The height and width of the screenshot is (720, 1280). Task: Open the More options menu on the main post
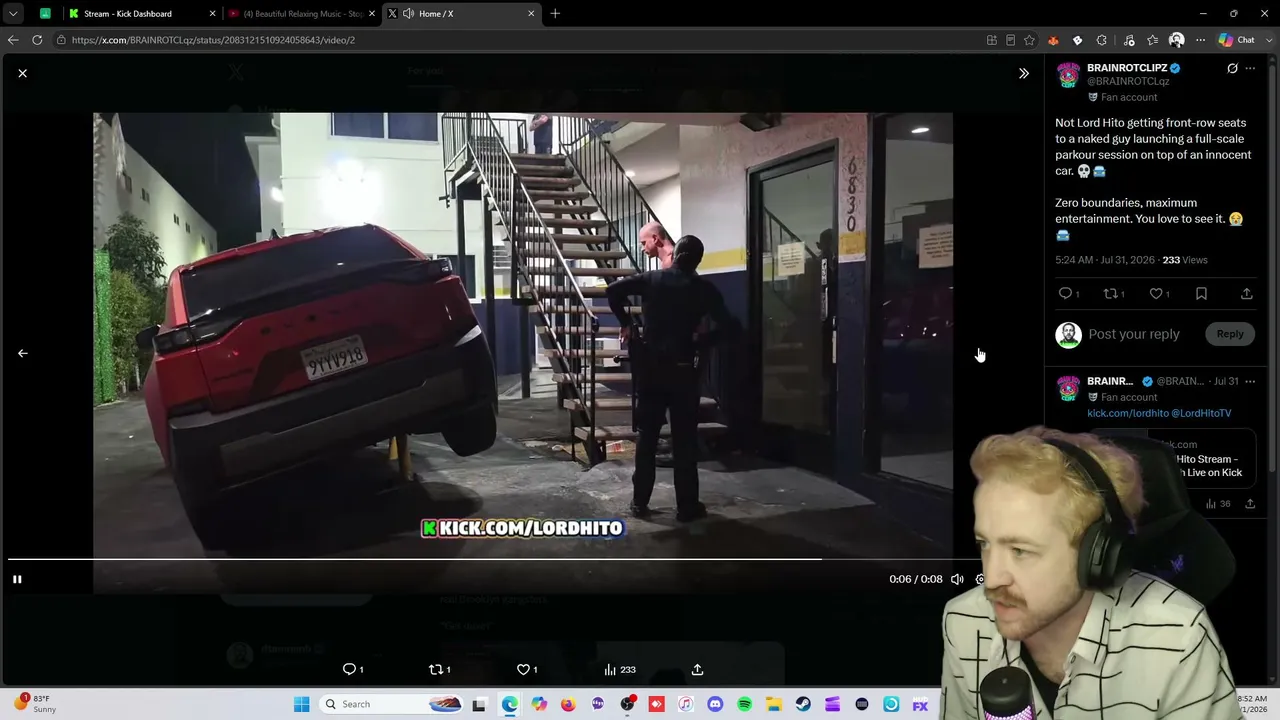tap(1250, 68)
